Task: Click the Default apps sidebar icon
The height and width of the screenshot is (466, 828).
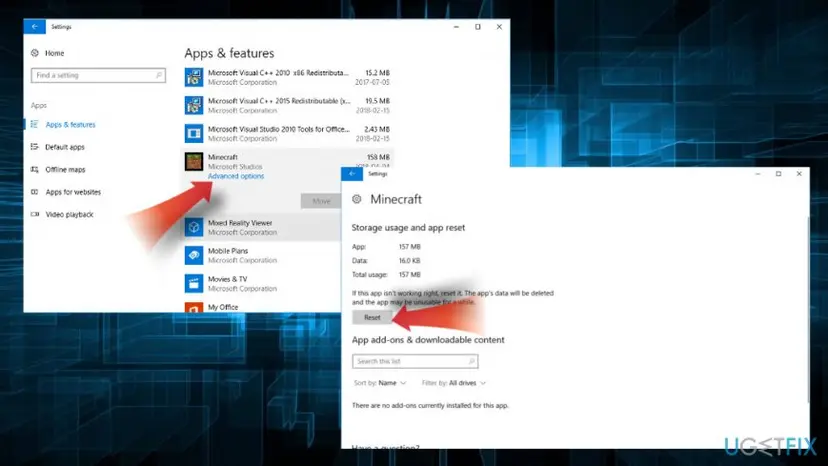Action: click(x=34, y=147)
